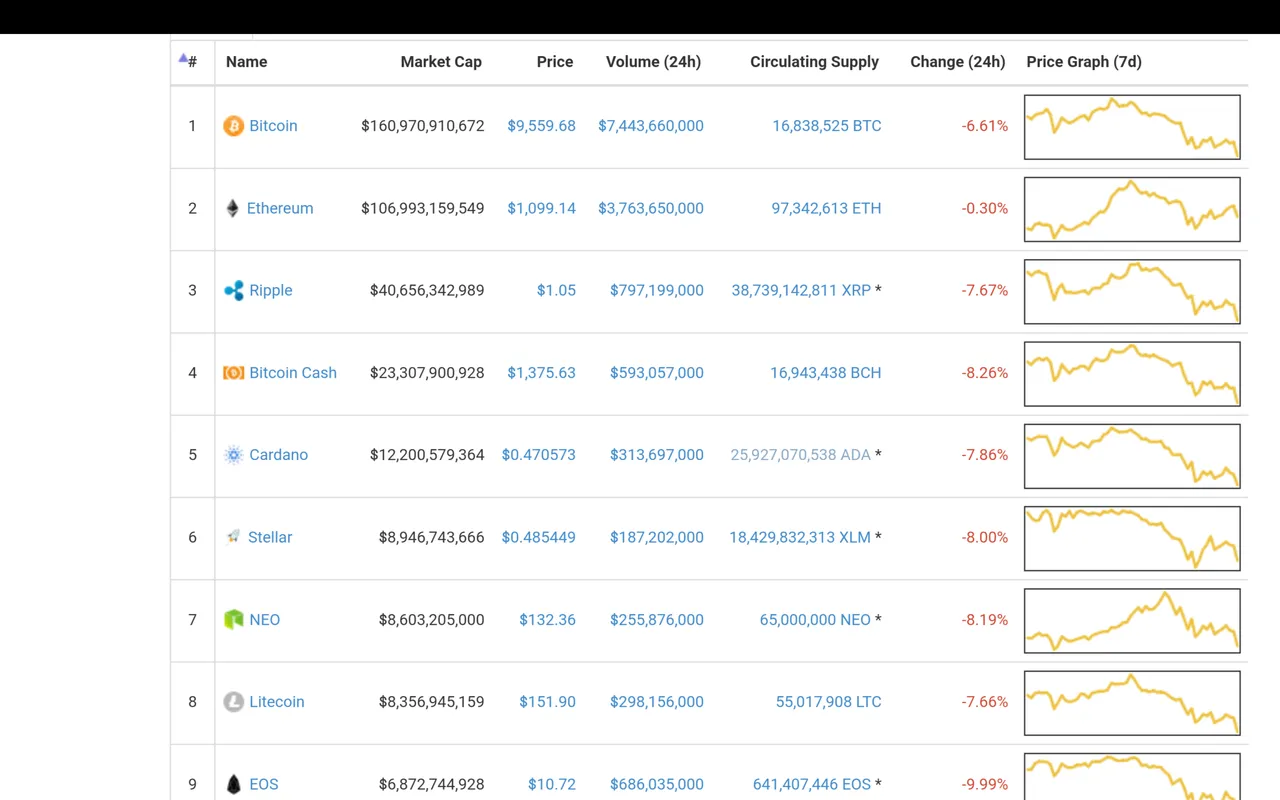Open the EOS name link
This screenshot has width=1280, height=800.
click(264, 784)
